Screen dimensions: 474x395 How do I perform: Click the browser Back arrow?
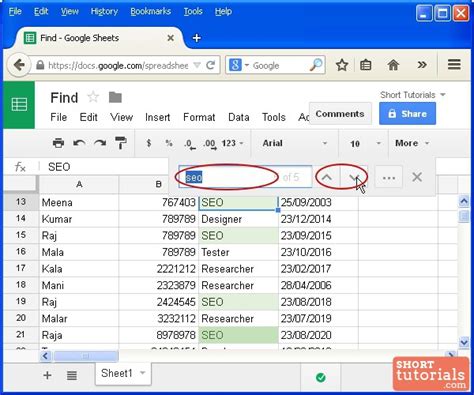tap(19, 65)
